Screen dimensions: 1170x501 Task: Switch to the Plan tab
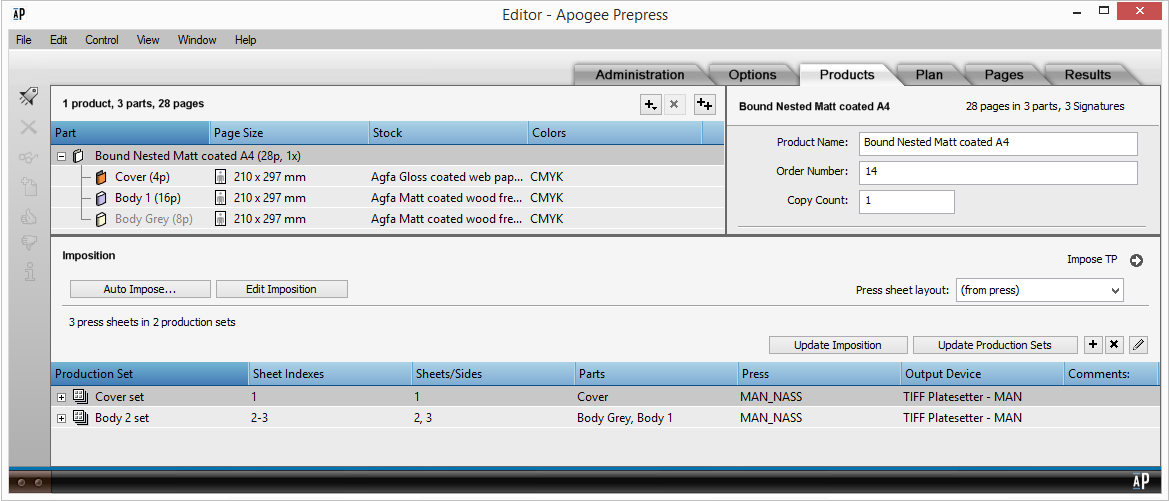929,75
